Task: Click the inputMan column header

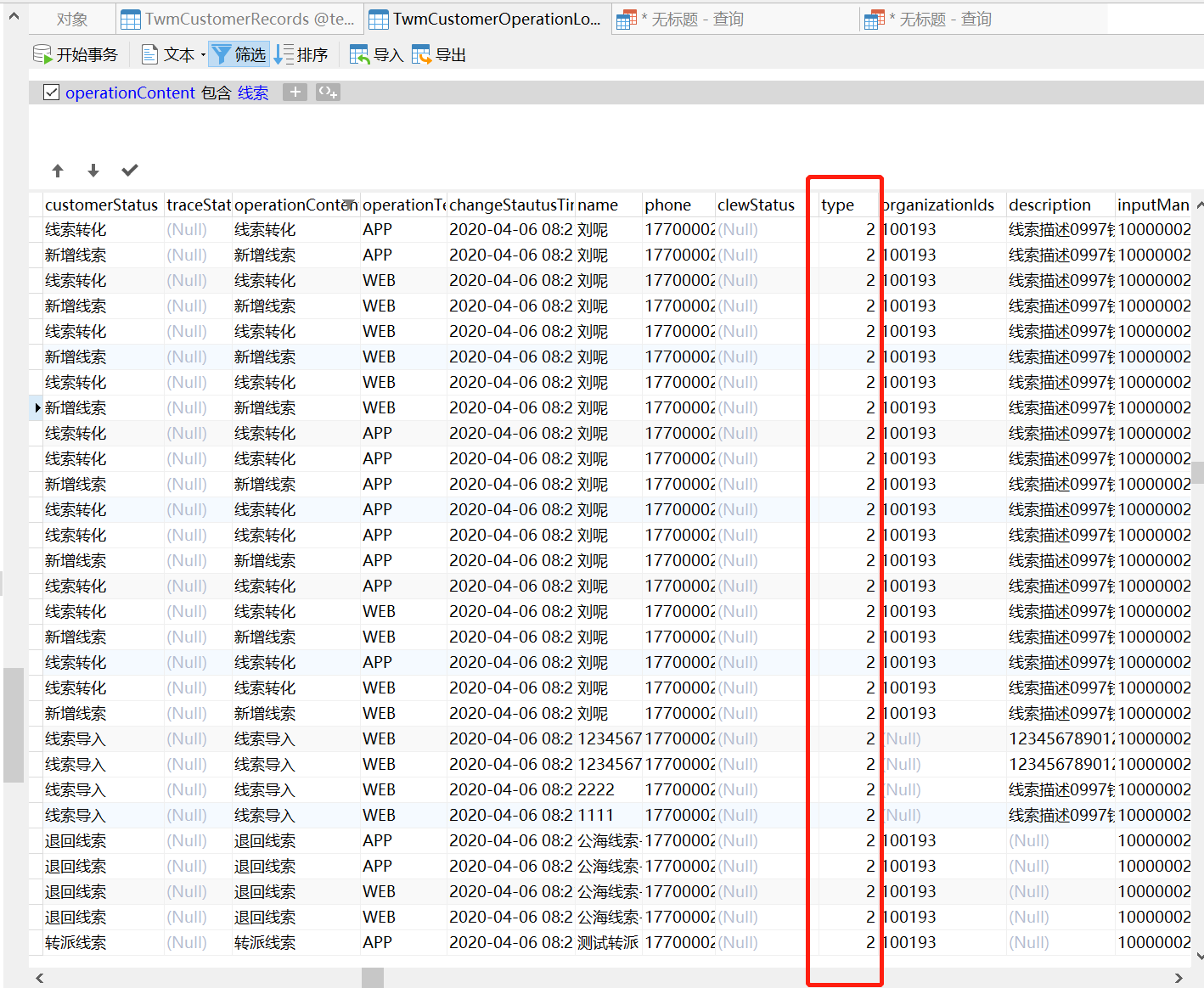Action: [x=1154, y=205]
